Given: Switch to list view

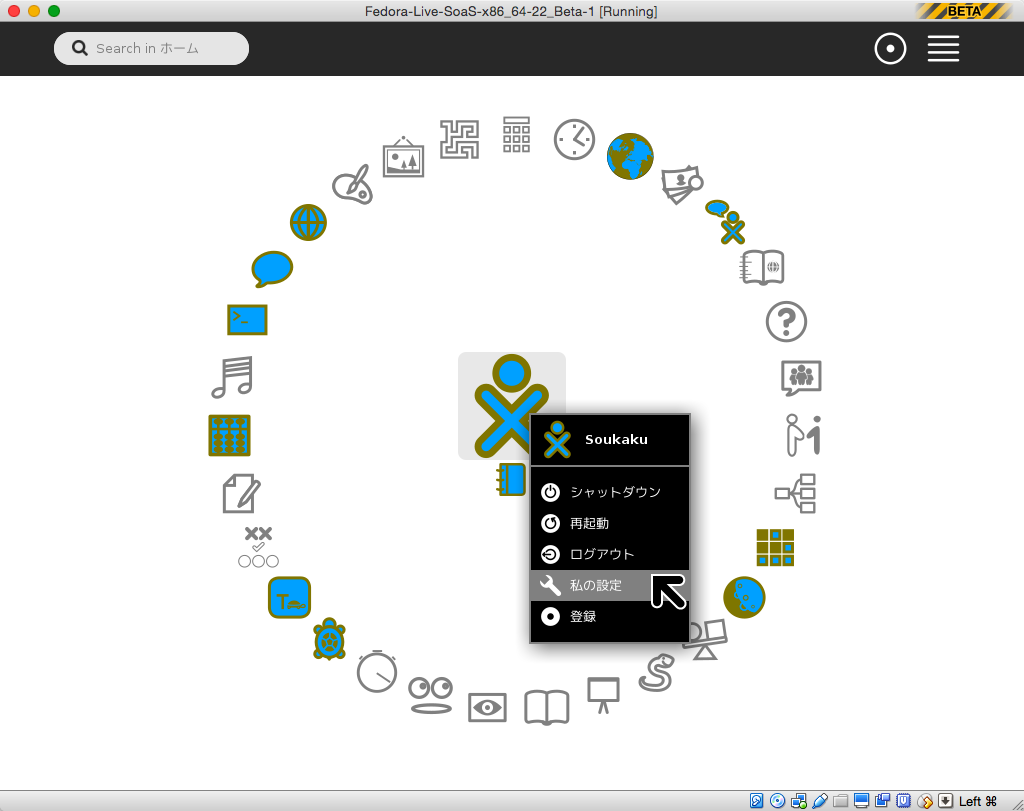Looking at the screenshot, I should (943, 49).
